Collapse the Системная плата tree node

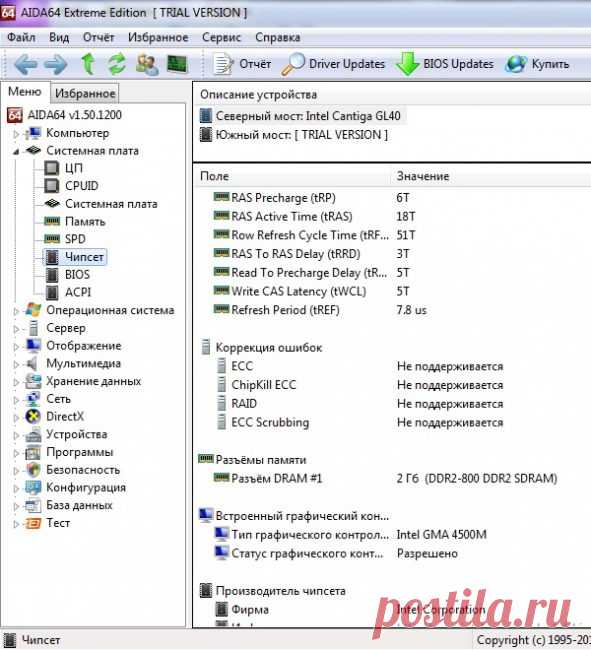pyautogui.click(x=16, y=151)
